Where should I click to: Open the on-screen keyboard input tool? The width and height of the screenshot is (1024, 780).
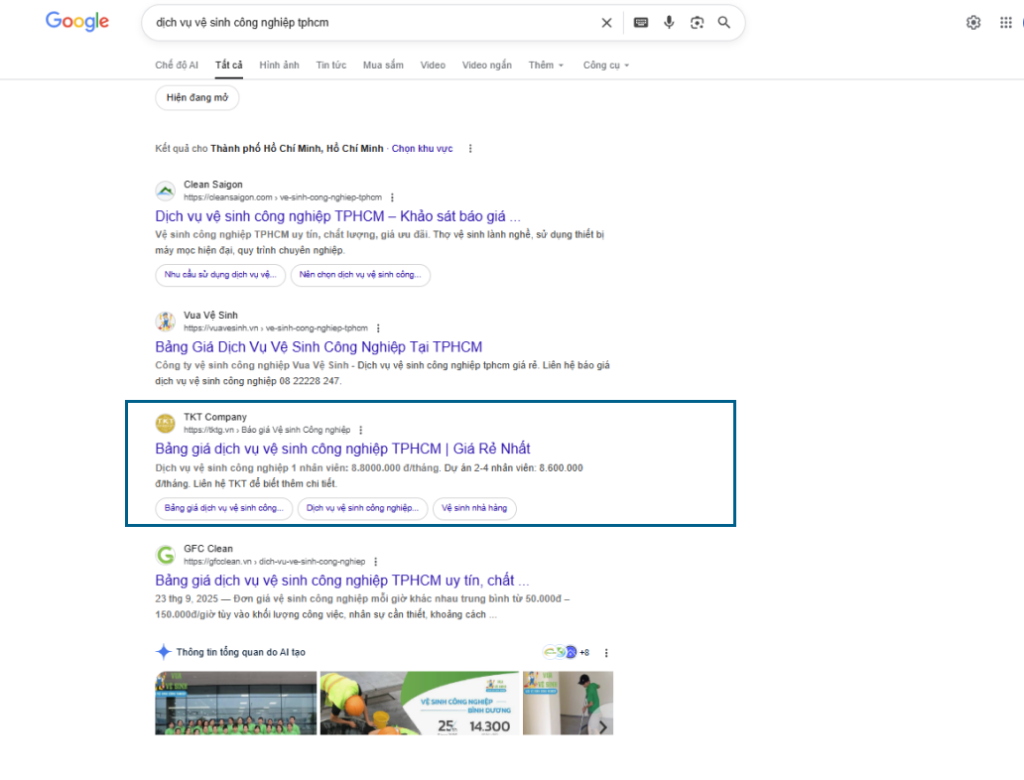(641, 23)
